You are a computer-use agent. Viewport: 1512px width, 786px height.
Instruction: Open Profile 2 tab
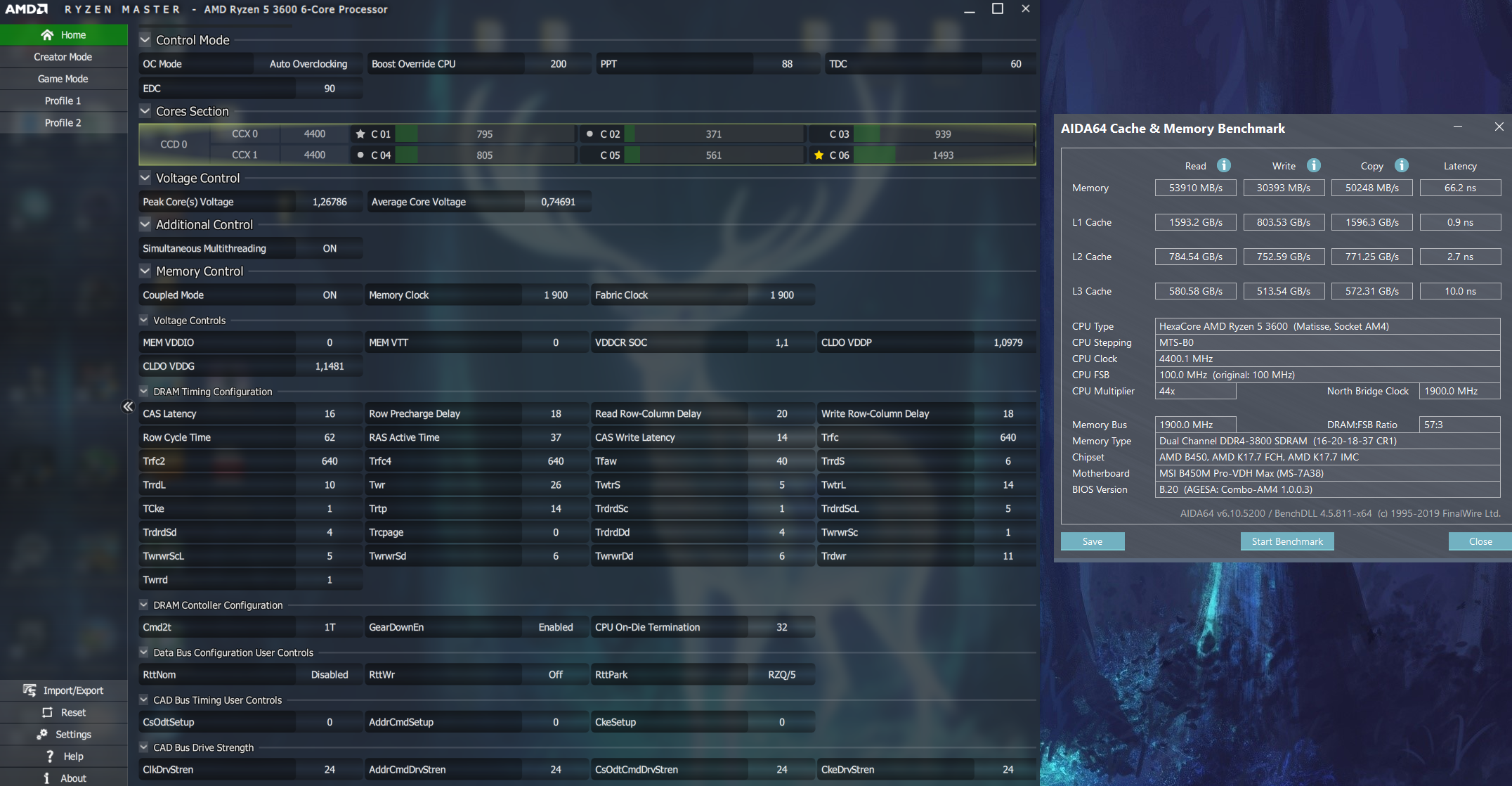pyautogui.click(x=63, y=122)
